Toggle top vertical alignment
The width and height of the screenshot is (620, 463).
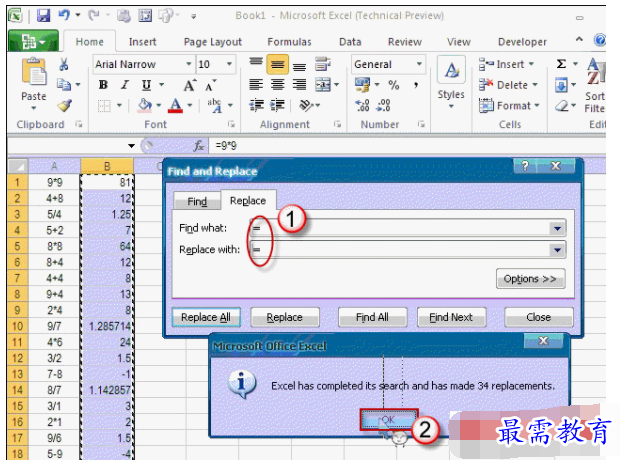256,63
